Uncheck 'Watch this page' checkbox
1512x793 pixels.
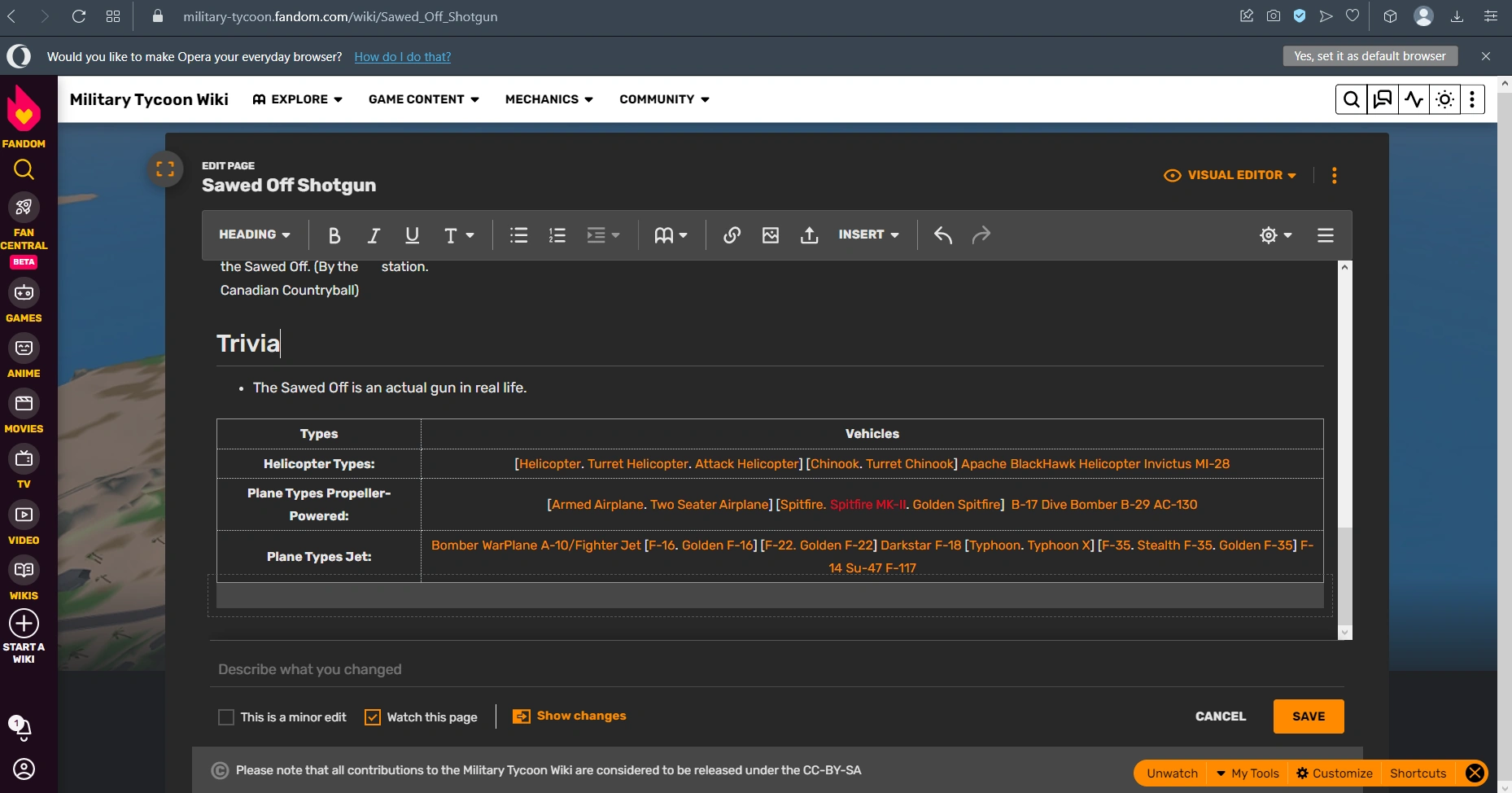[x=373, y=717]
